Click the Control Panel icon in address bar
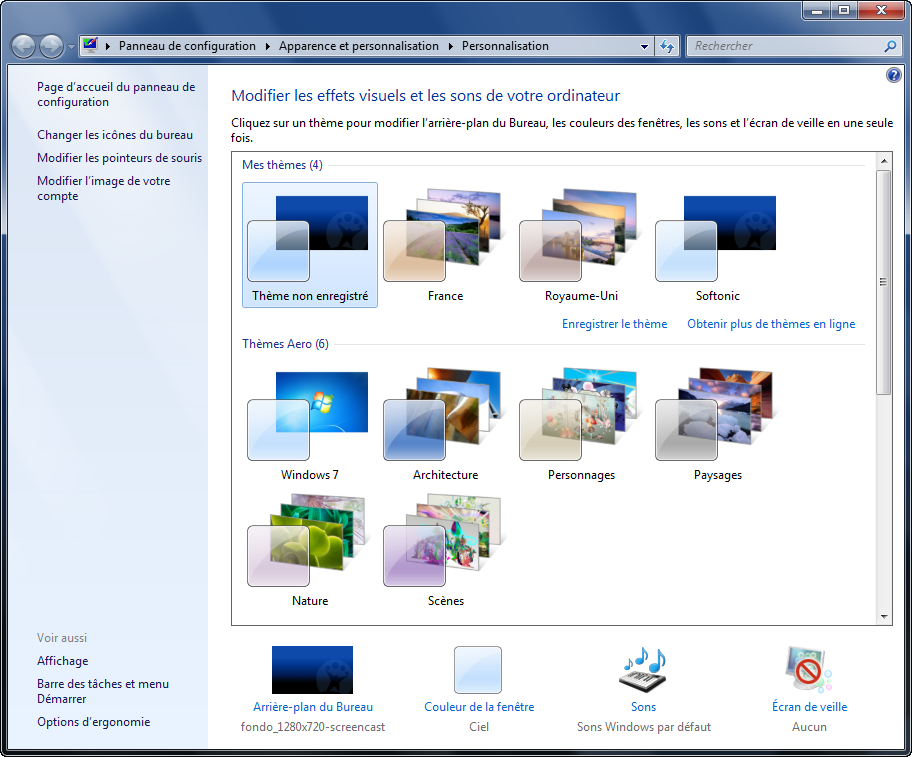 click(91, 46)
